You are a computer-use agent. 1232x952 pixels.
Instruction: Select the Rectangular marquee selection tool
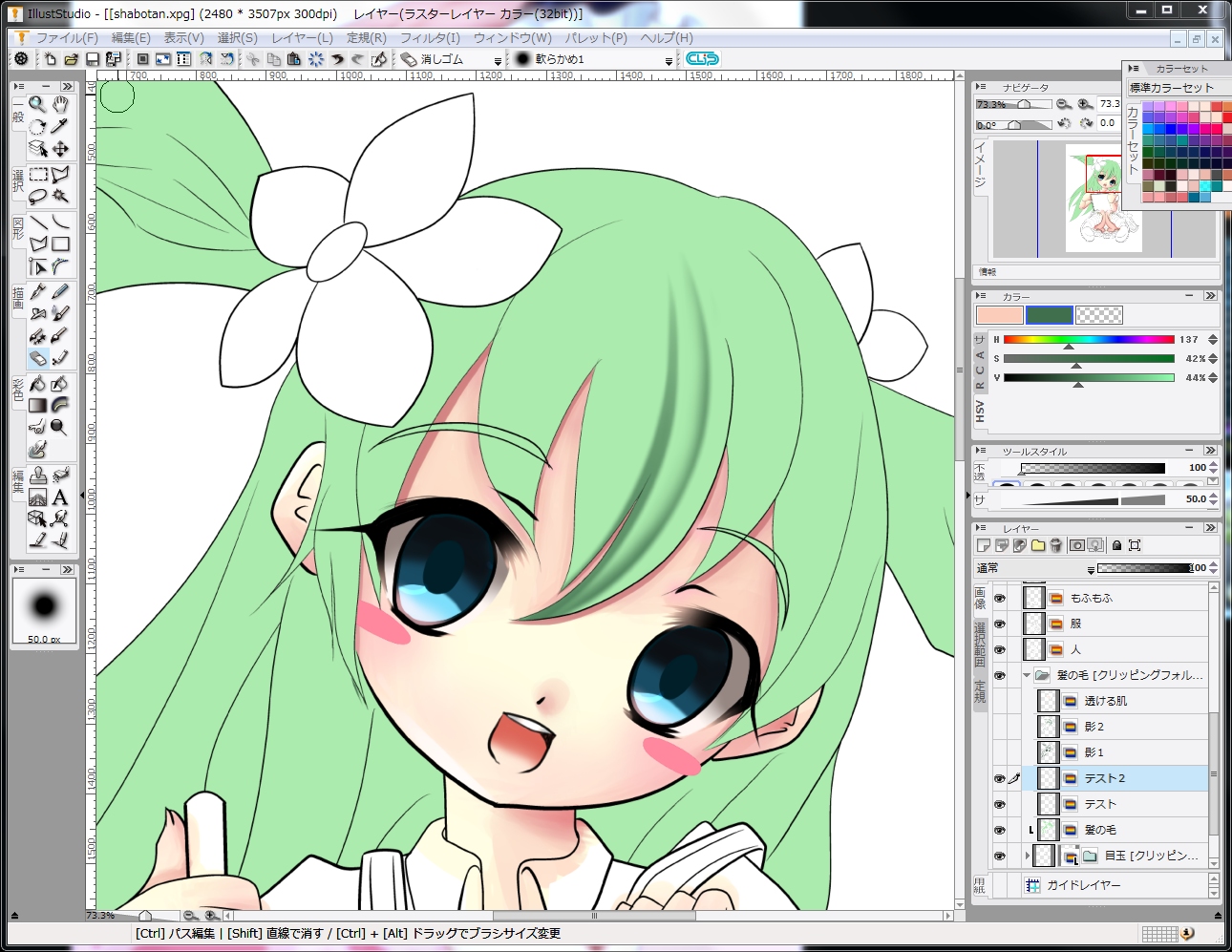[37, 175]
